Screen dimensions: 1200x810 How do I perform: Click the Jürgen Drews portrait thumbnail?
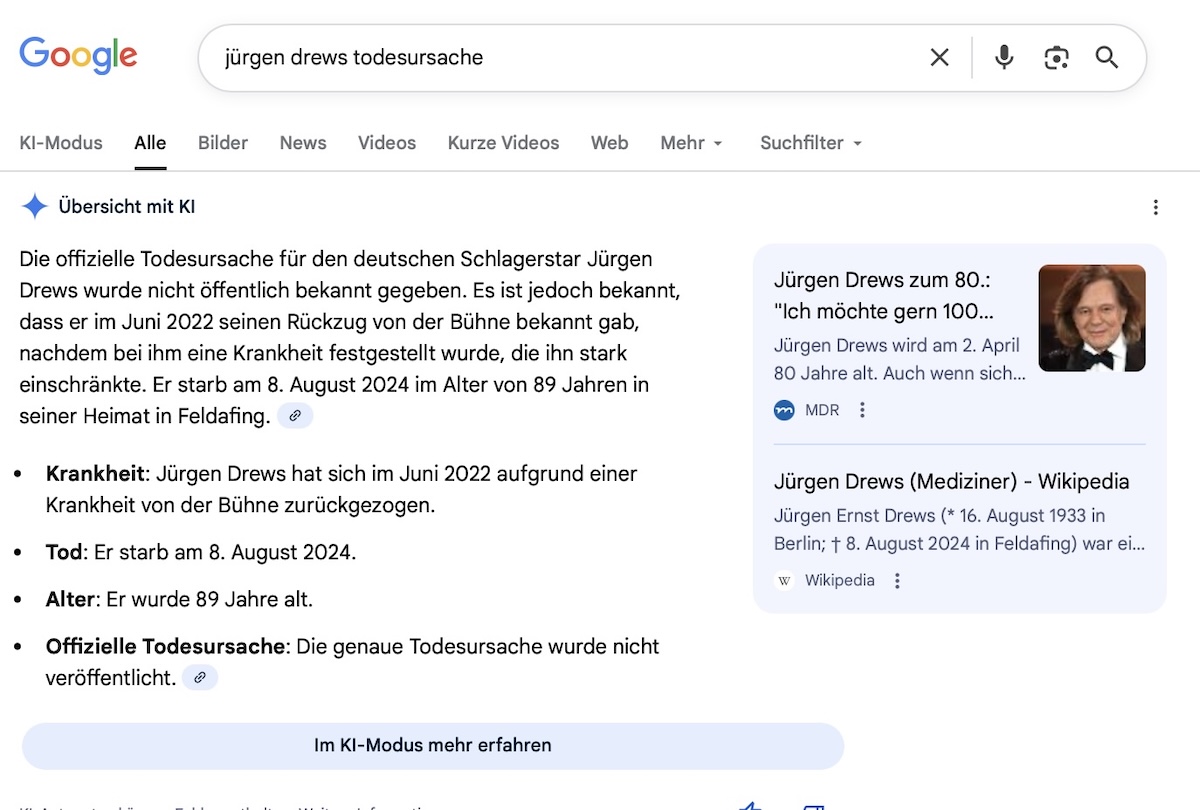1092,317
